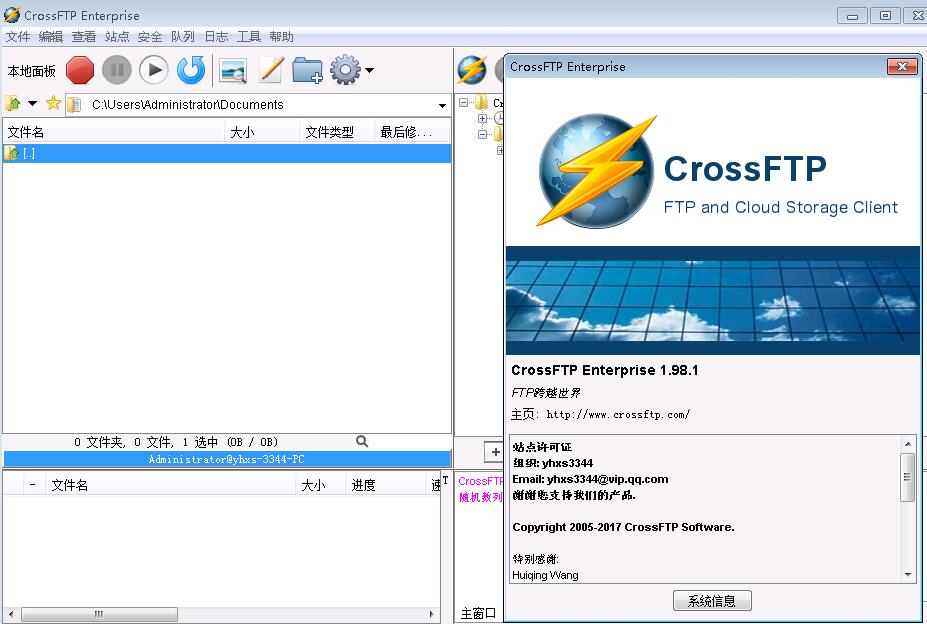
Task: Close the CrossFTP Enterprise about dialog
Action: tap(902, 66)
